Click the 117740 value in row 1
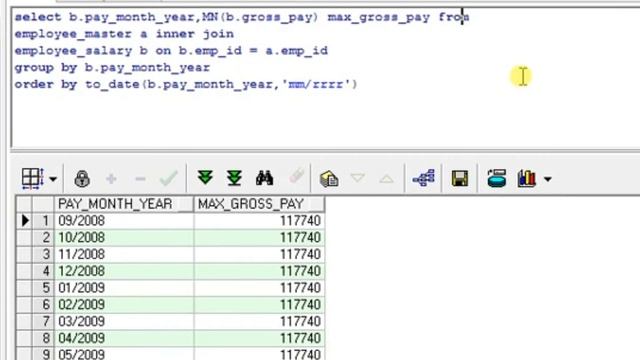 [x=300, y=221]
